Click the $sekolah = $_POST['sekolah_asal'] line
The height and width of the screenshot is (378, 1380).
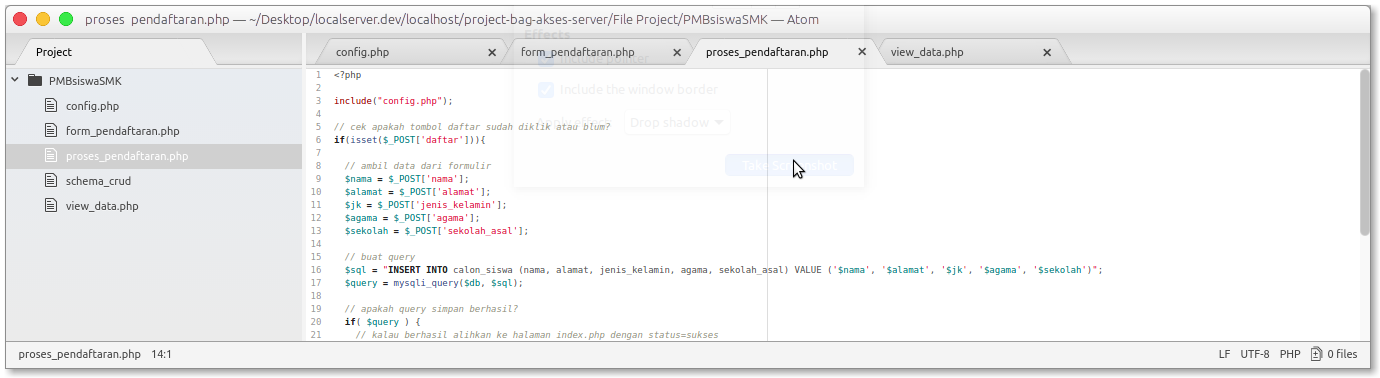(x=436, y=231)
